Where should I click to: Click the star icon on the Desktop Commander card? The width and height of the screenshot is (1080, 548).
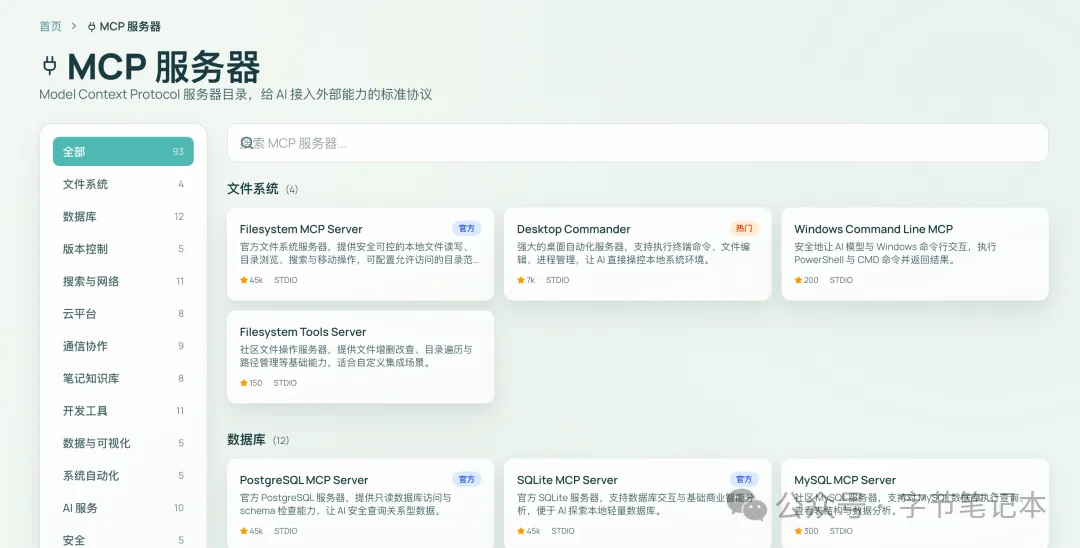(521, 280)
